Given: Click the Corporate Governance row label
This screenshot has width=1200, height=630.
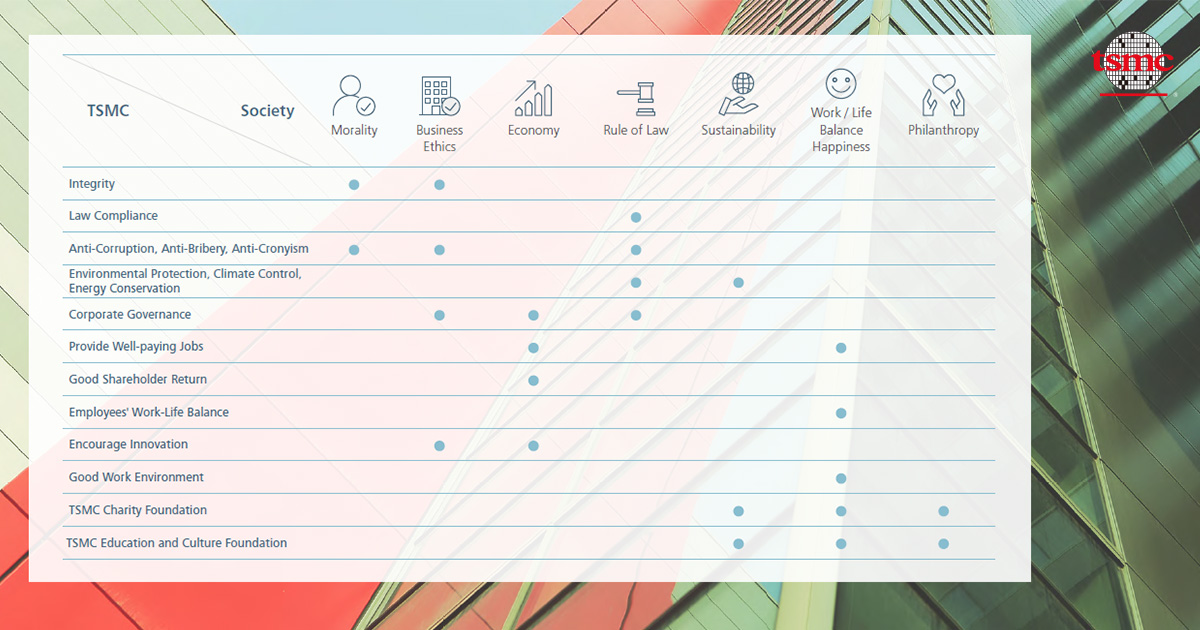Looking at the screenshot, I should pyautogui.click(x=130, y=314).
